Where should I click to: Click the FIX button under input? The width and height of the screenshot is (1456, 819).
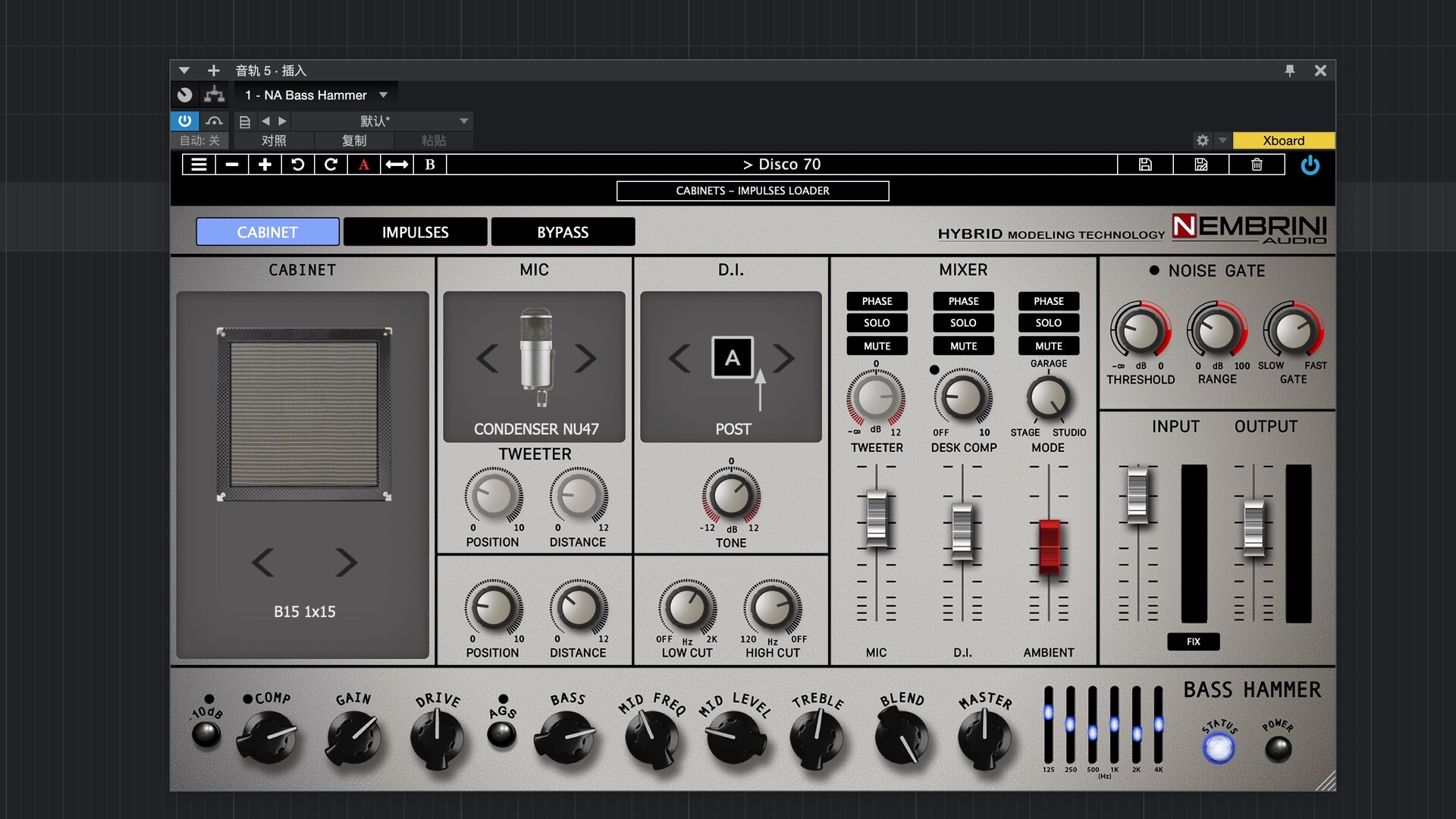(x=1193, y=642)
